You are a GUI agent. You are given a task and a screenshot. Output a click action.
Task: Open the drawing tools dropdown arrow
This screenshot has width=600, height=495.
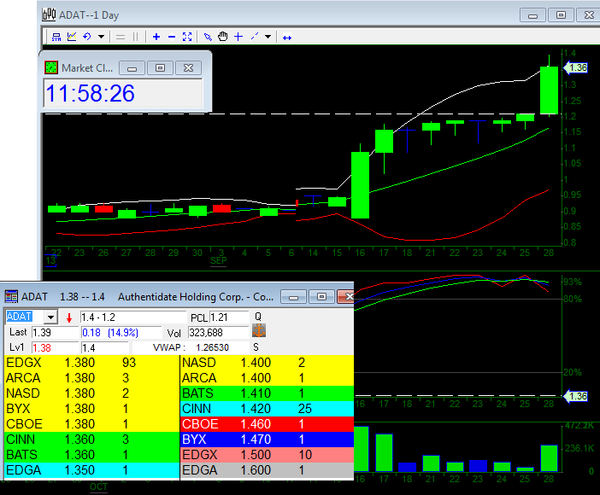[x=268, y=37]
